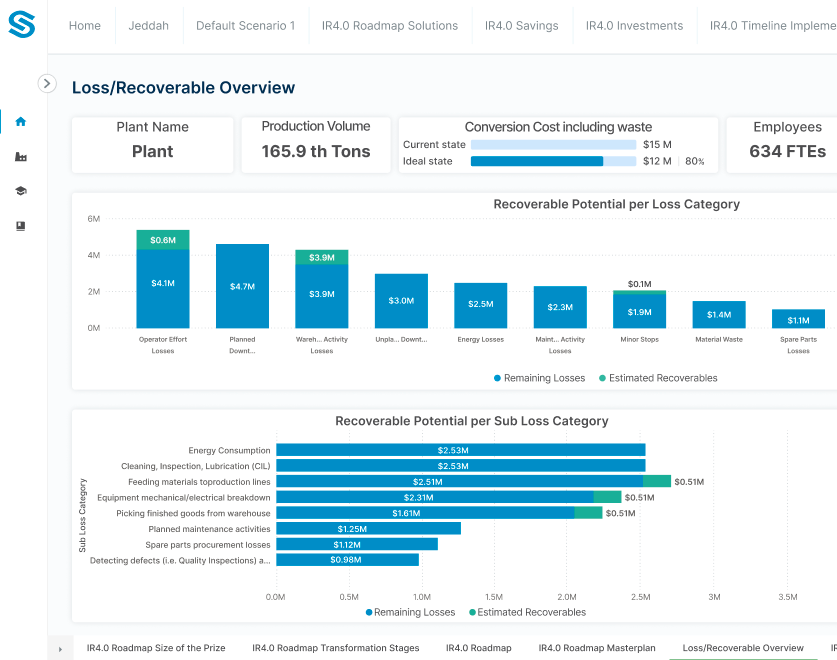Viewport: 837px width, 660px height.
Task: Expand the left sidebar with chevron arrow
Action: pyautogui.click(x=47, y=84)
